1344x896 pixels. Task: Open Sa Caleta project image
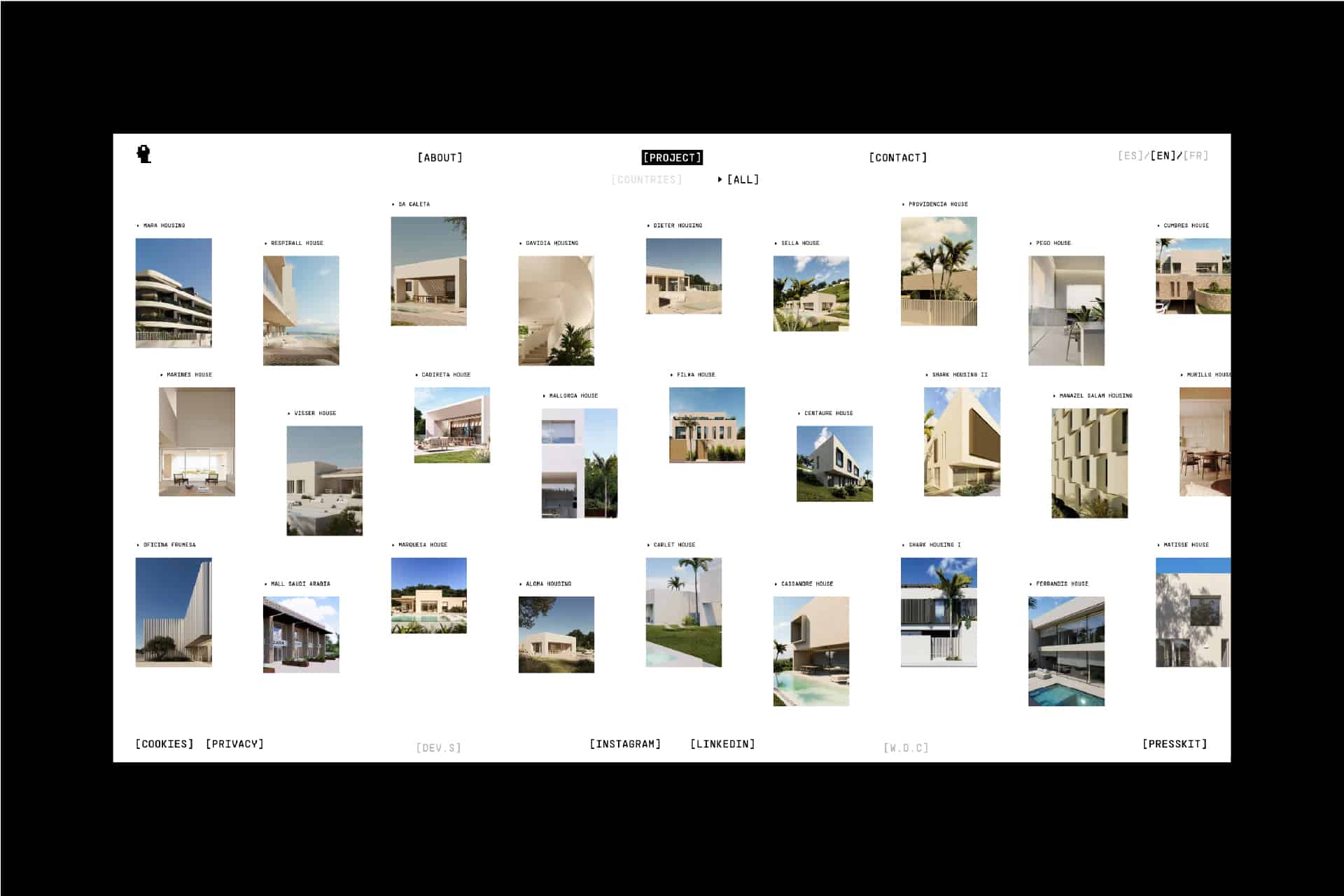coord(428,271)
